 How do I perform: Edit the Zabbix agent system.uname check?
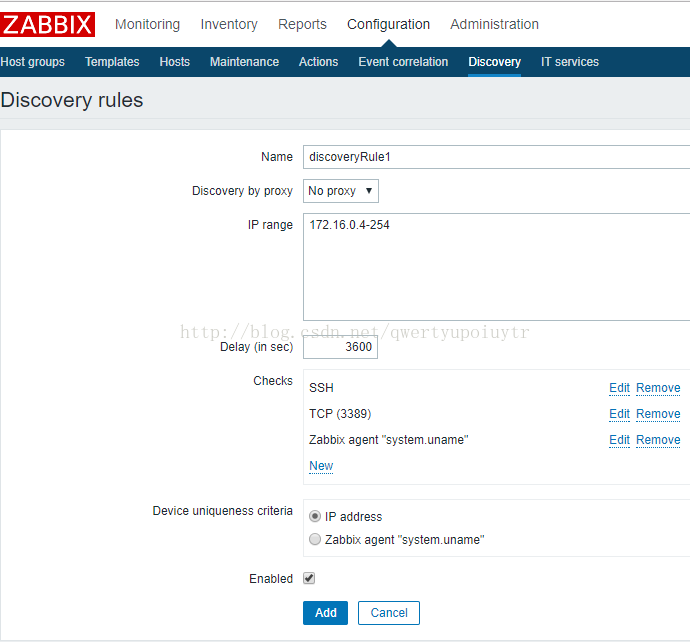tap(619, 440)
